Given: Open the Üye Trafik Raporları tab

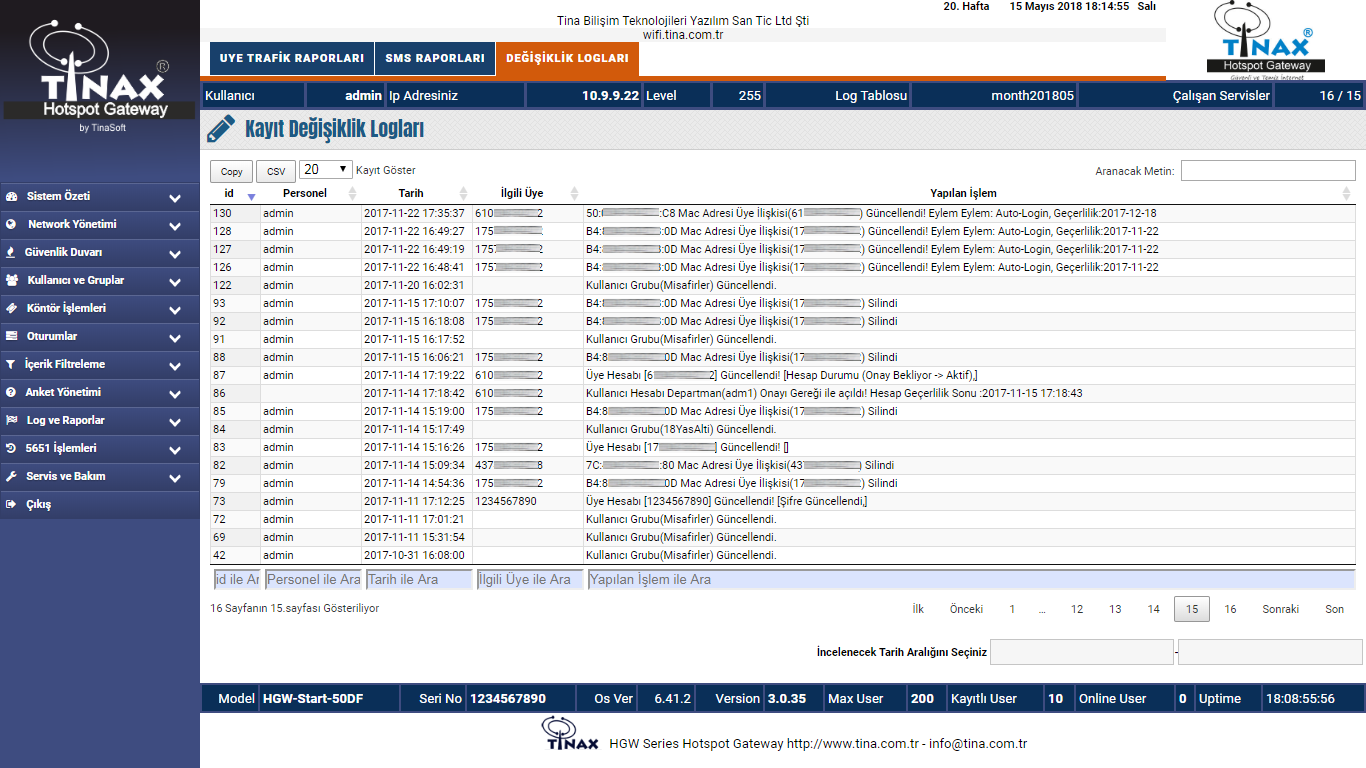Looking at the screenshot, I should tap(292, 58).
